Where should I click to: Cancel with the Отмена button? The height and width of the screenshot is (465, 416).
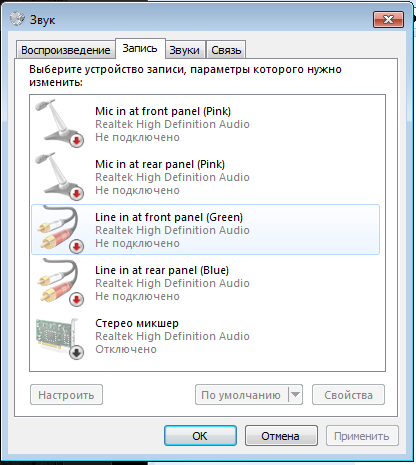click(x=281, y=435)
